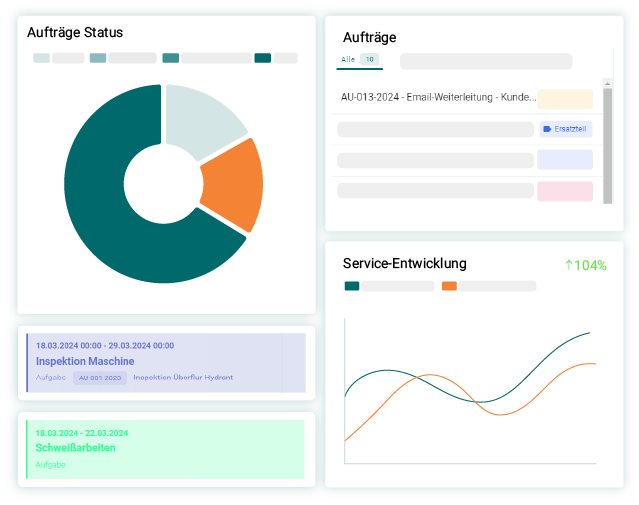Toggle the lightest Aufträge Status legend item

[x=41, y=58]
